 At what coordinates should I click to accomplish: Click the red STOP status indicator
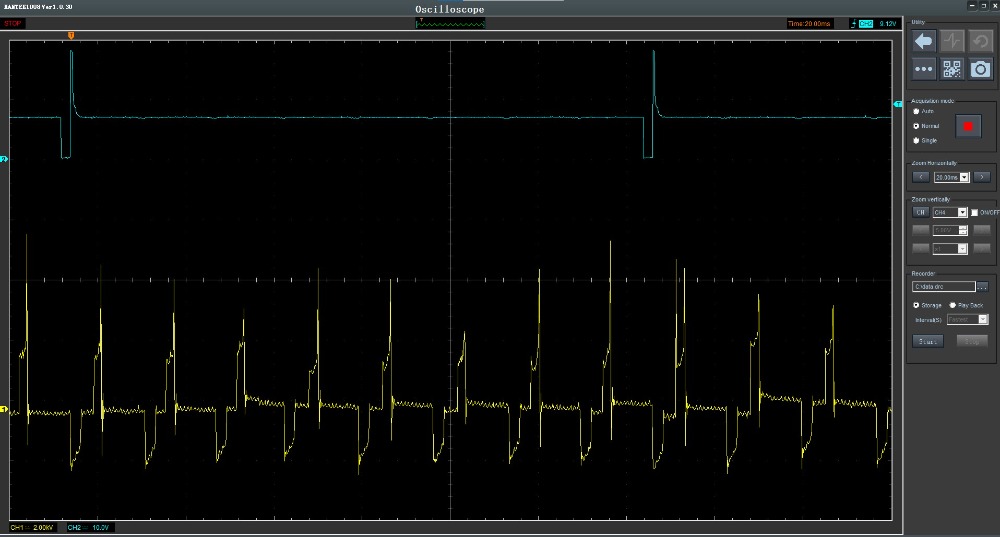[13, 24]
